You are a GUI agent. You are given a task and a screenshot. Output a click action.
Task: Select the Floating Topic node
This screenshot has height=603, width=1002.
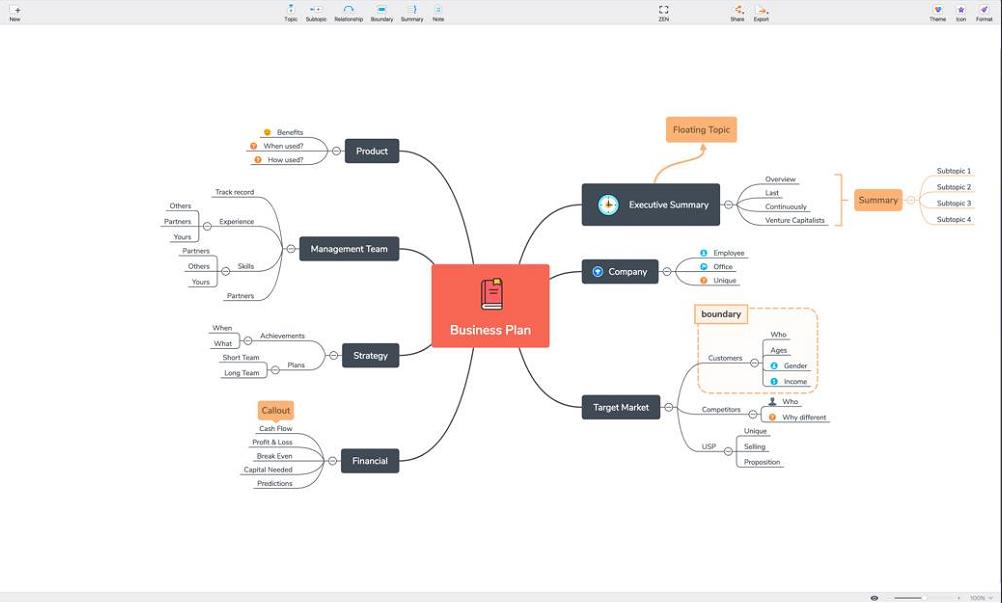tap(701, 130)
